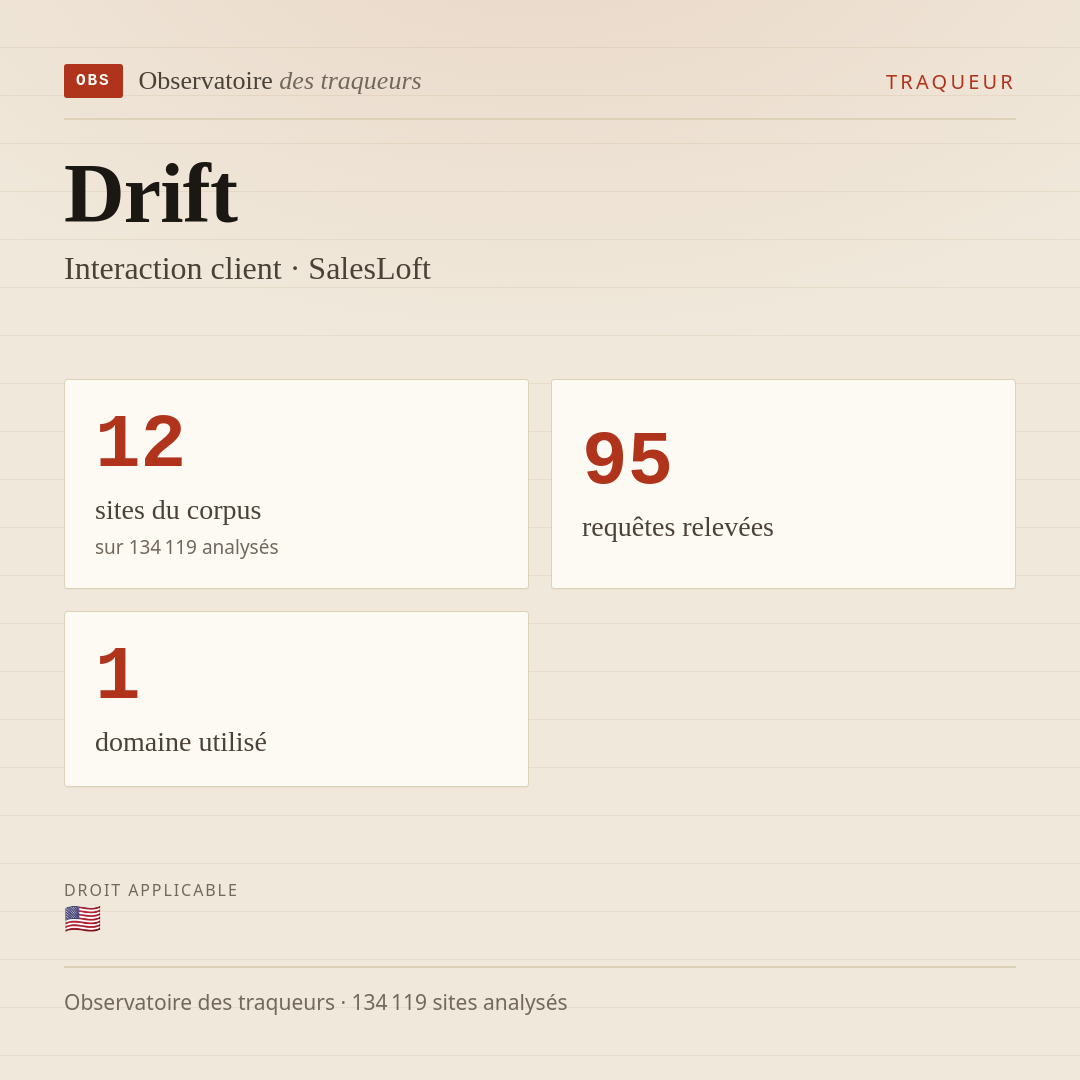The image size is (1080, 1080).
Task: Select the Interaction client · SalesLoft subtitle
Action: (x=247, y=269)
